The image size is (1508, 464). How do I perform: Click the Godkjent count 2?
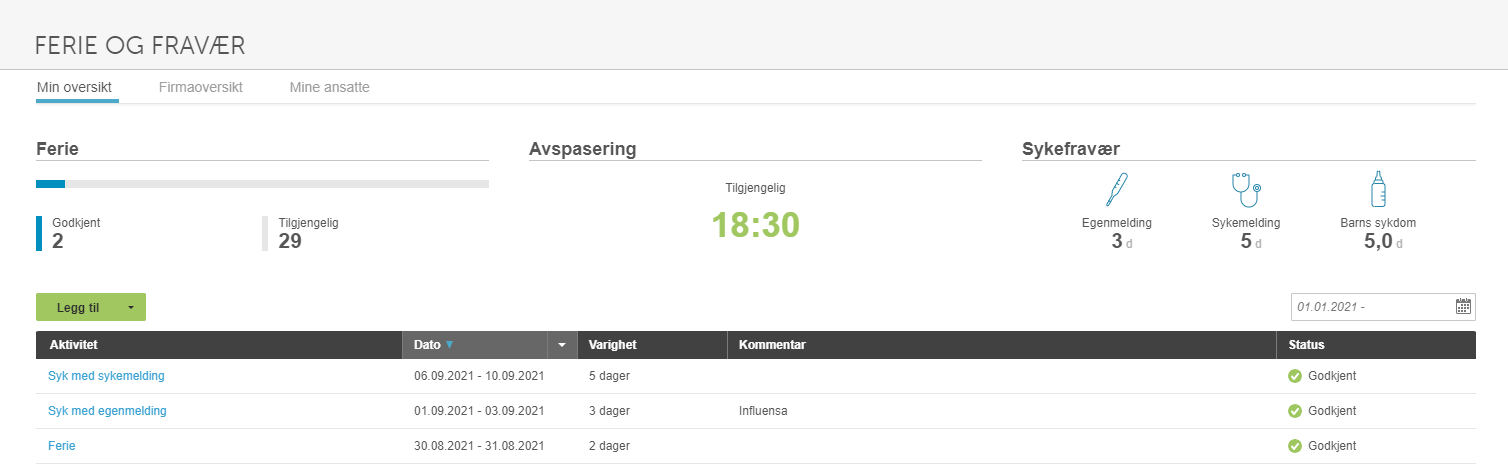pyautogui.click(x=58, y=240)
